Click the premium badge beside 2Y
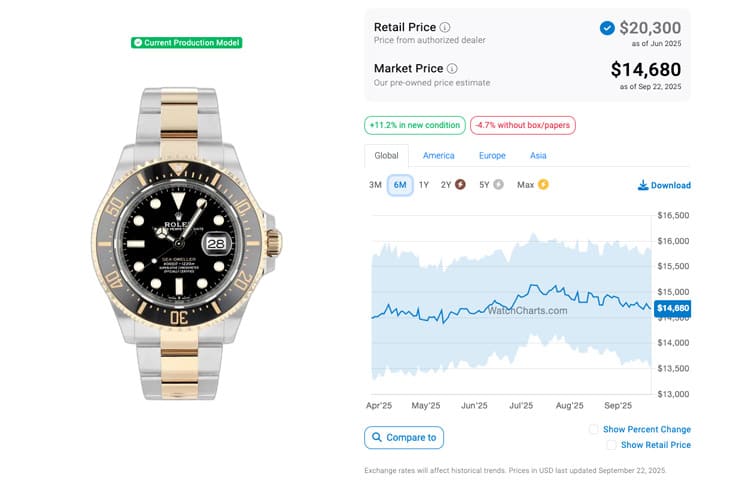This screenshot has height=482, width=730. click(x=460, y=185)
